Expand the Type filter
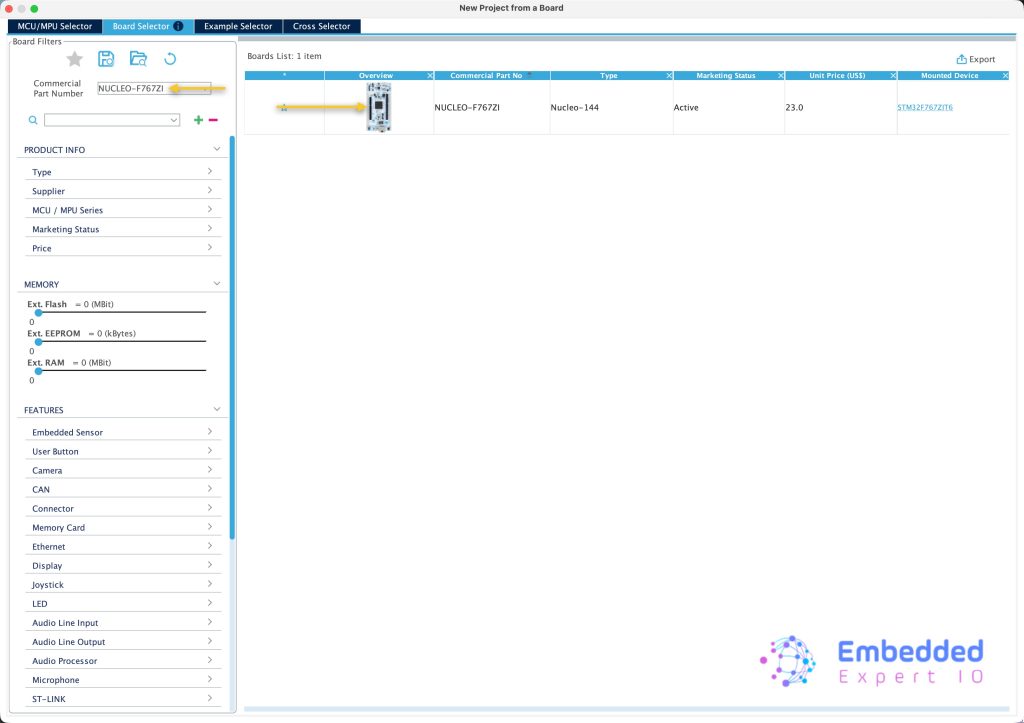This screenshot has height=723, width=1024. [122, 172]
